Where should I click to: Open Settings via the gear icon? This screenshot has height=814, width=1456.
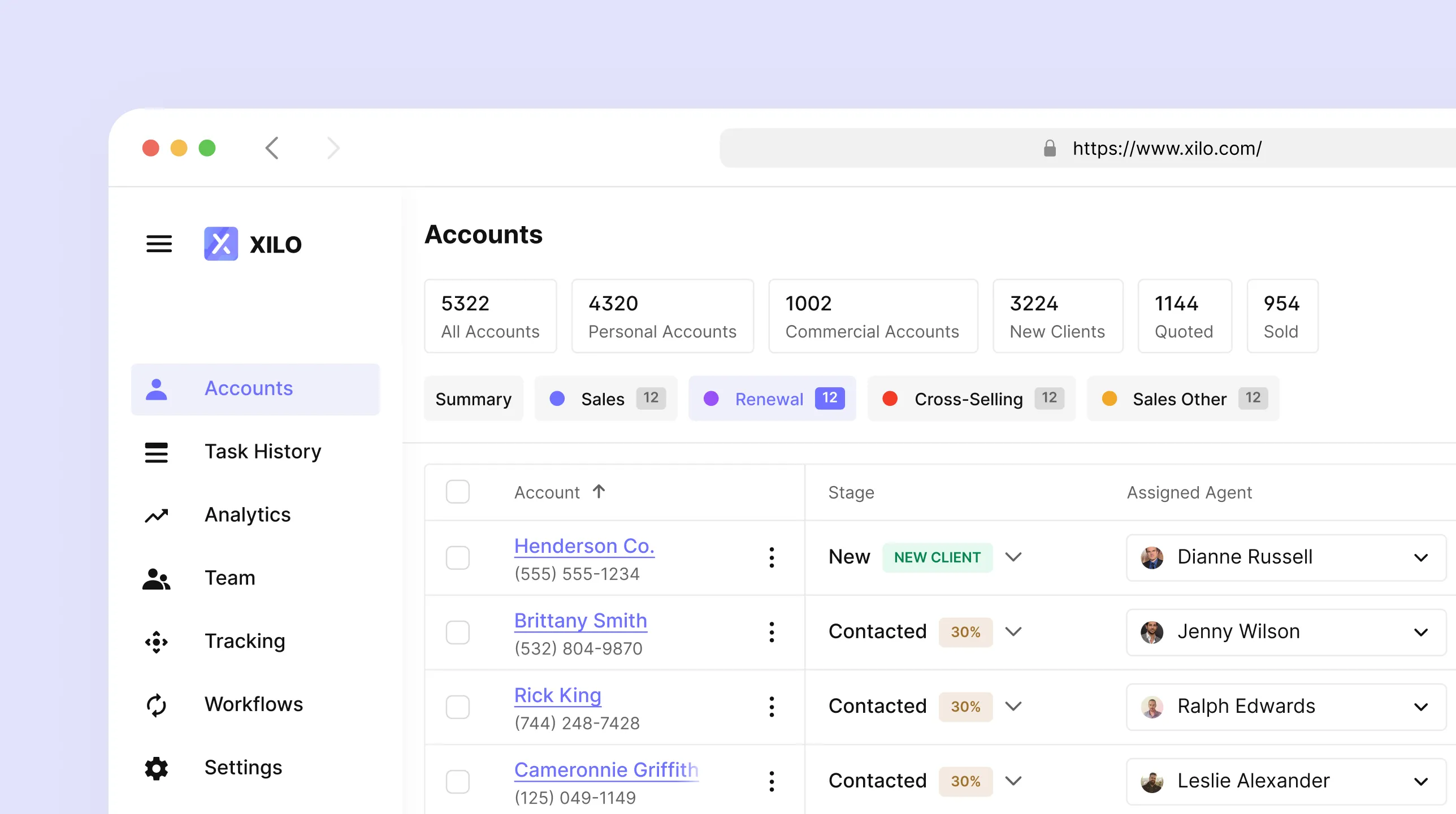pos(157,768)
